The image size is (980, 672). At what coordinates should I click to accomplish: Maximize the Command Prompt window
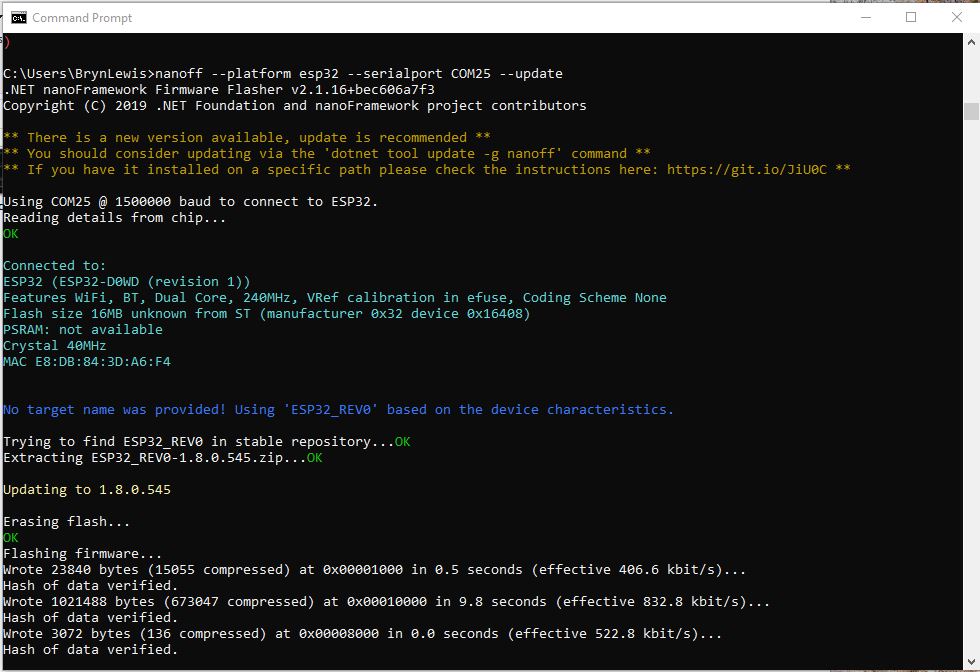coord(911,17)
